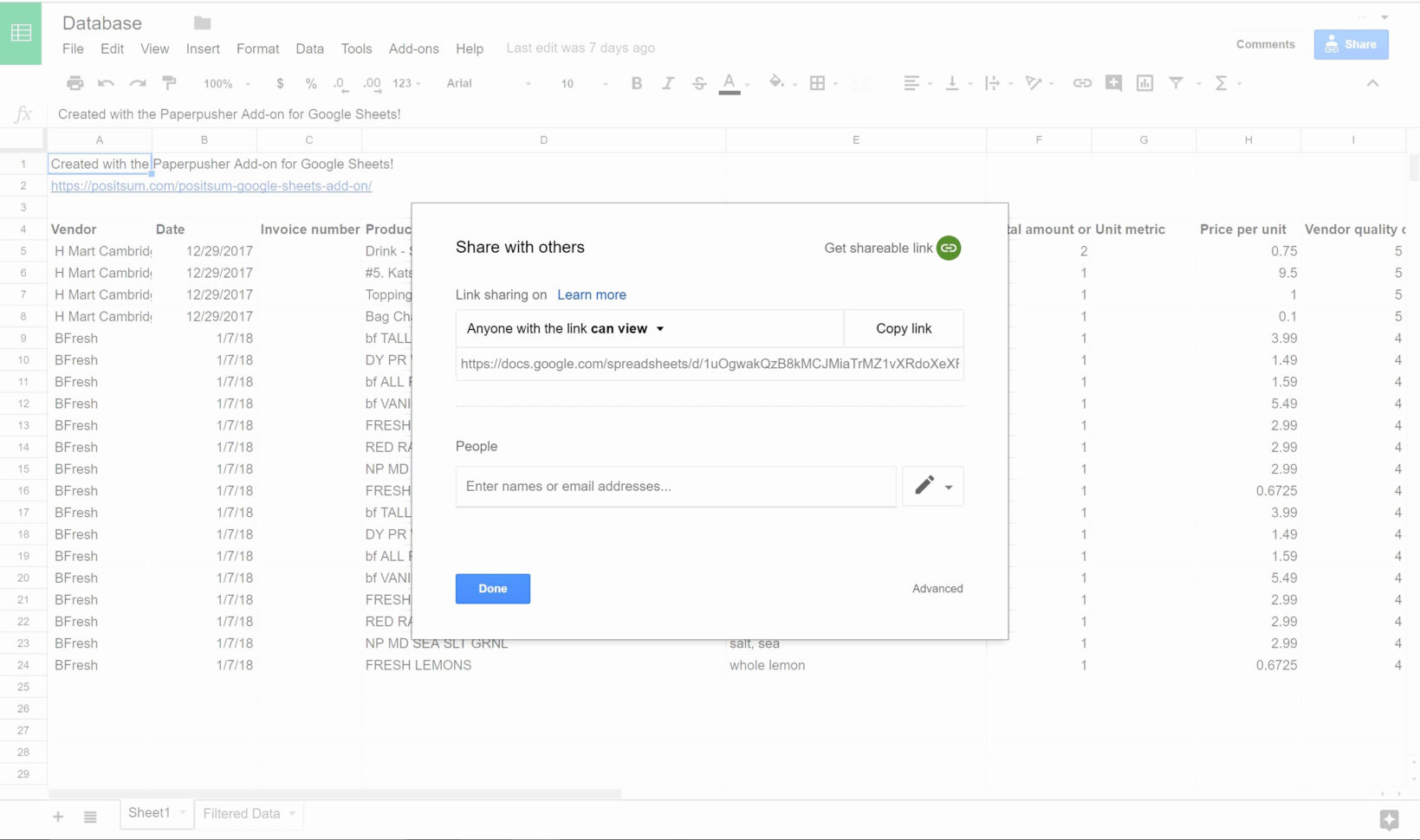
Task: Open the Functions sigma icon
Action: pyautogui.click(x=1222, y=83)
